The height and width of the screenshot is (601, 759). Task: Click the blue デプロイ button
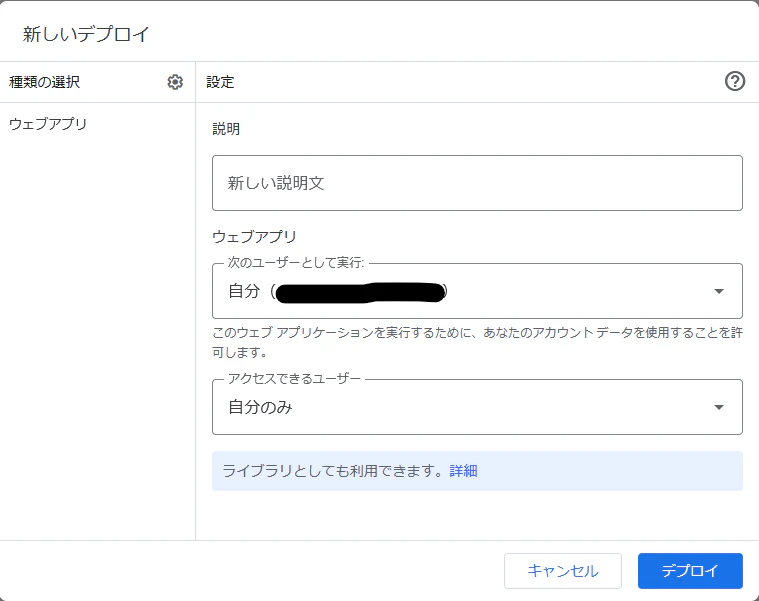tap(690, 571)
